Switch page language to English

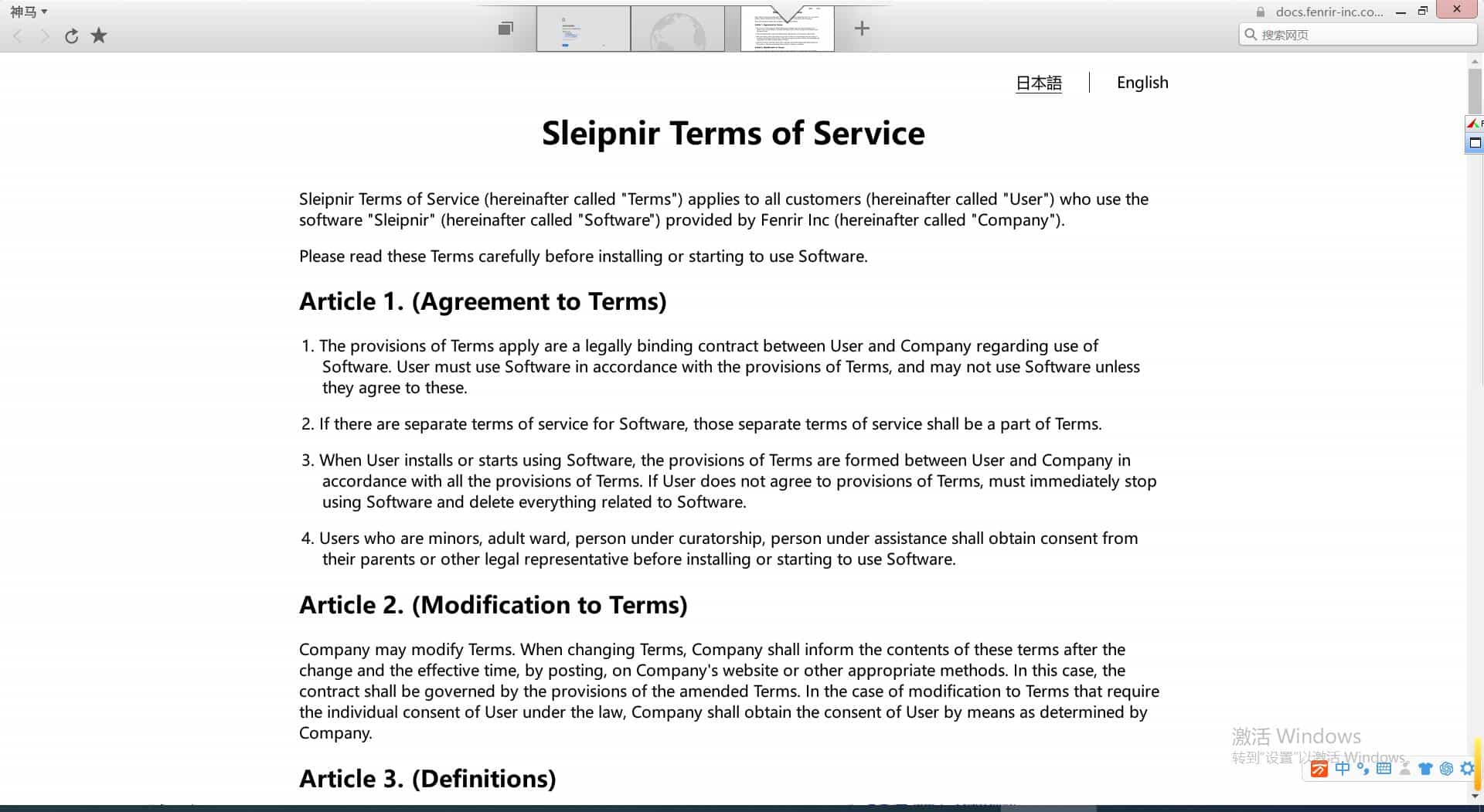pyautogui.click(x=1142, y=83)
